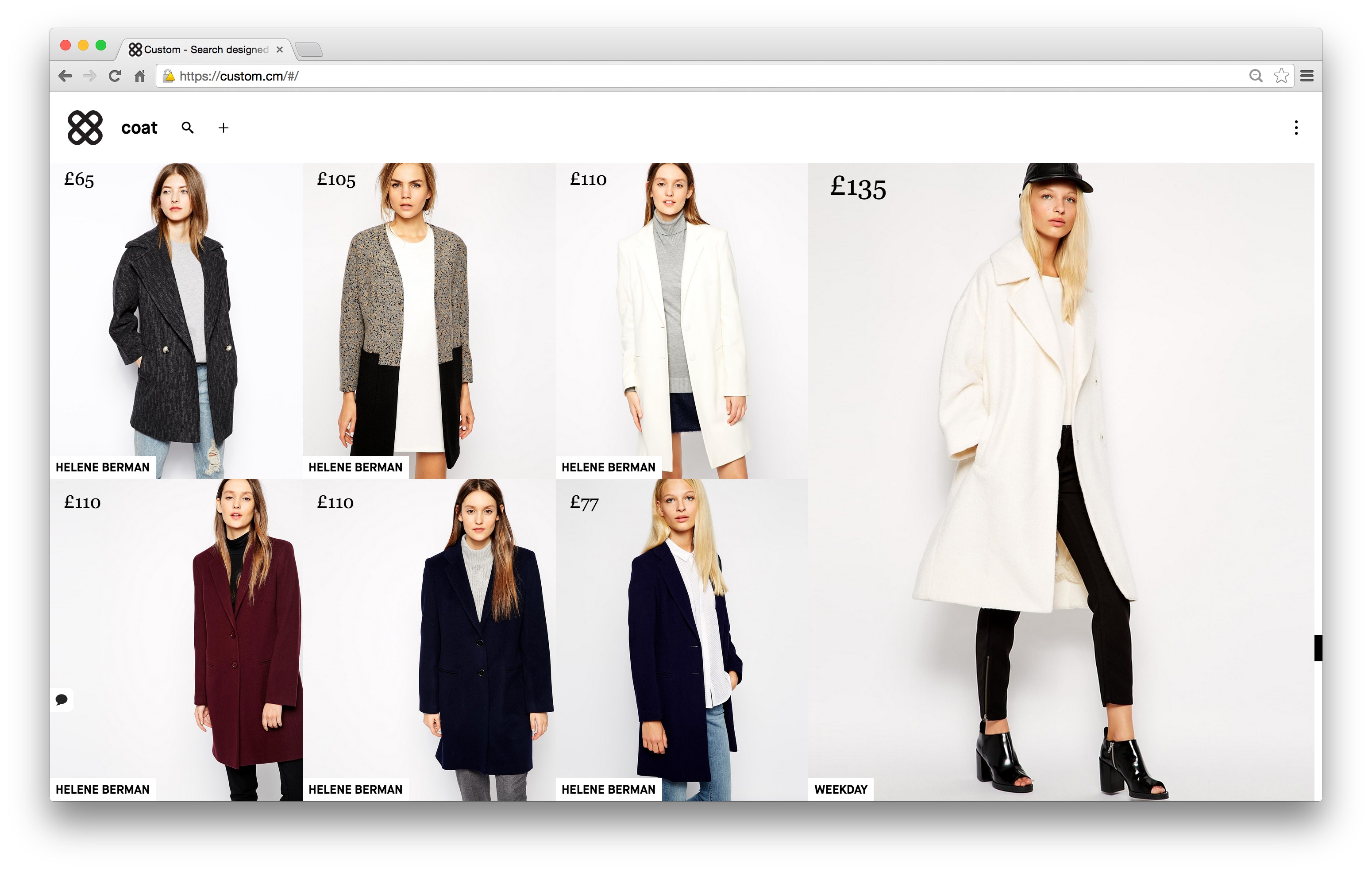The height and width of the screenshot is (872, 1372).
Task: Reload the page with refresh icon
Action: coord(115,76)
